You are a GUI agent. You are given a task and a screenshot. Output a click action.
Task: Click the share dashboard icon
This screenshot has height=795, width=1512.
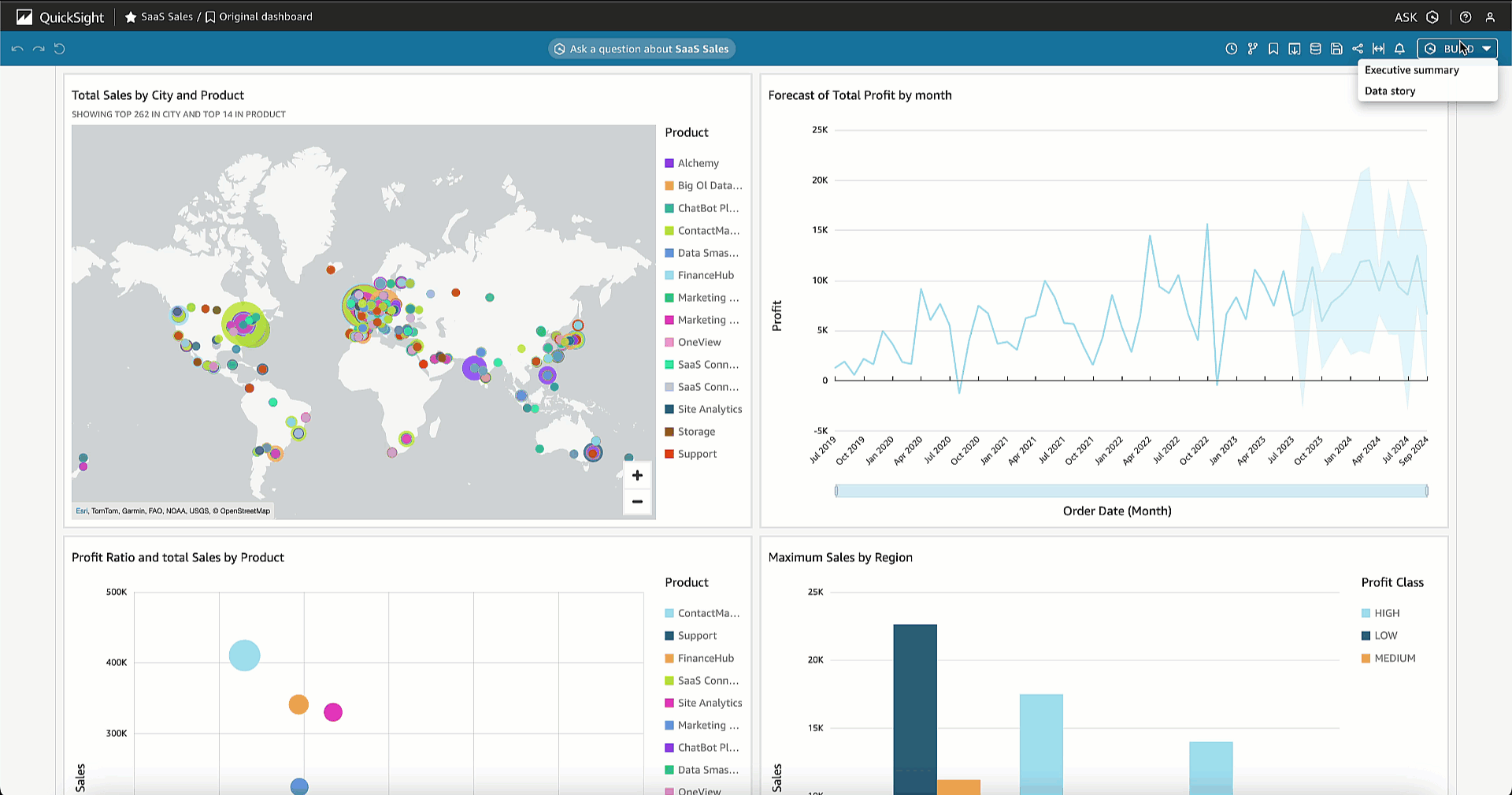[1358, 49]
